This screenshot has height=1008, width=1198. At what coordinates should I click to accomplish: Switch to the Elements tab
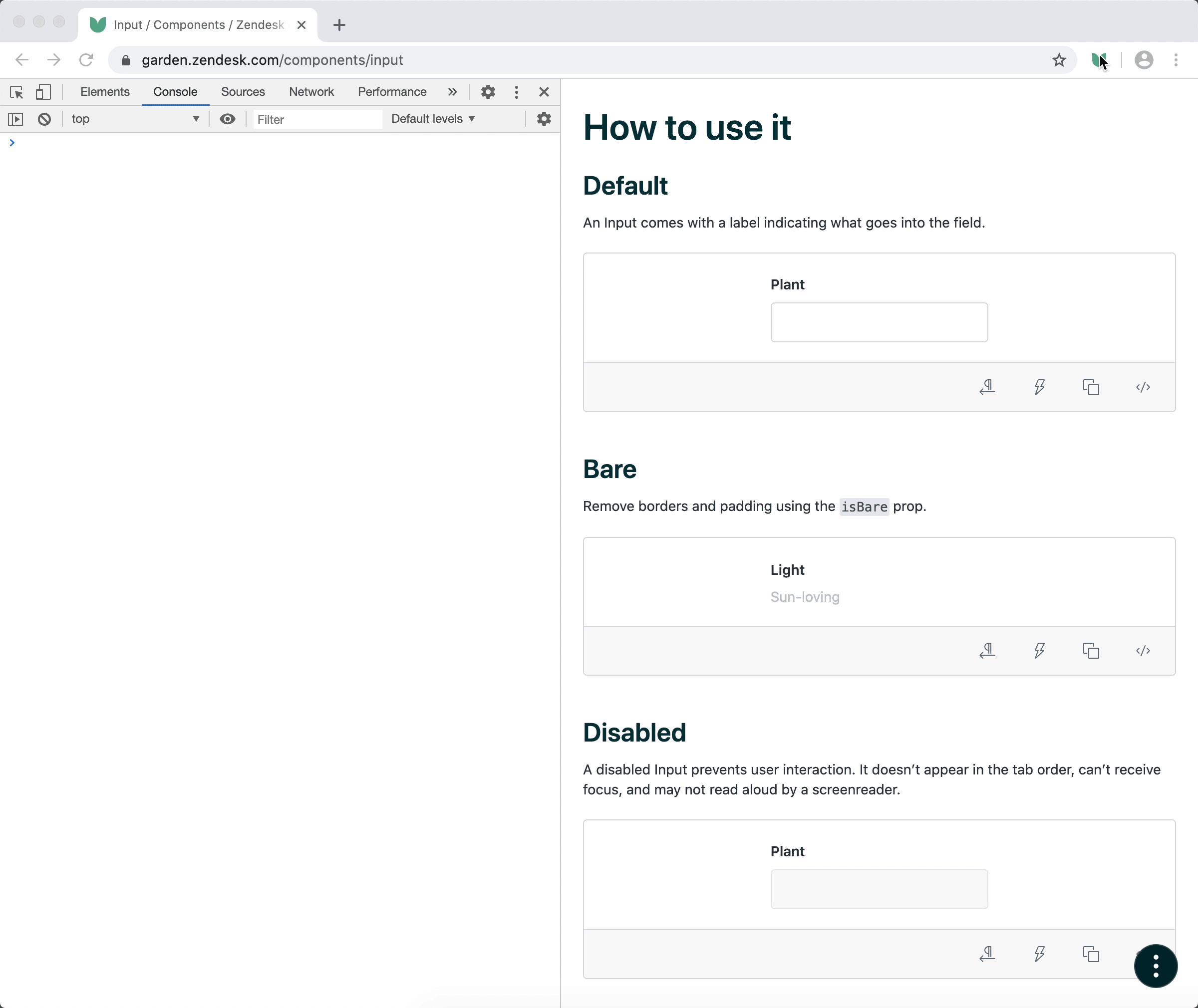[105, 92]
